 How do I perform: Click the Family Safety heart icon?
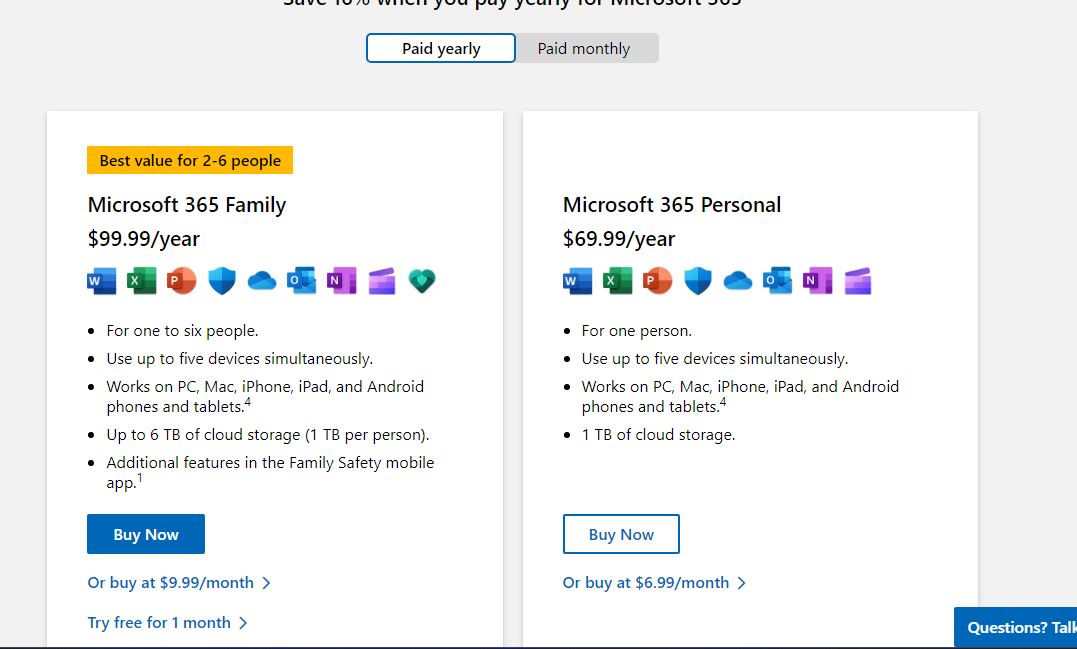click(421, 281)
